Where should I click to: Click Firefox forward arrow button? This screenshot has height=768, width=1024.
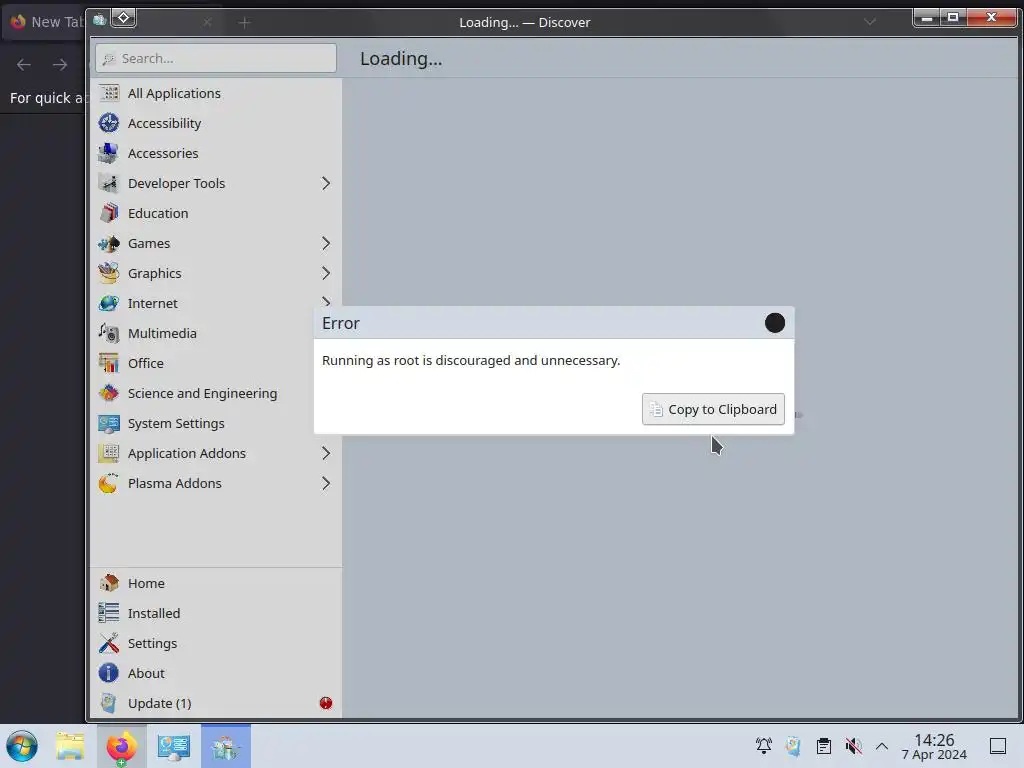[59, 64]
